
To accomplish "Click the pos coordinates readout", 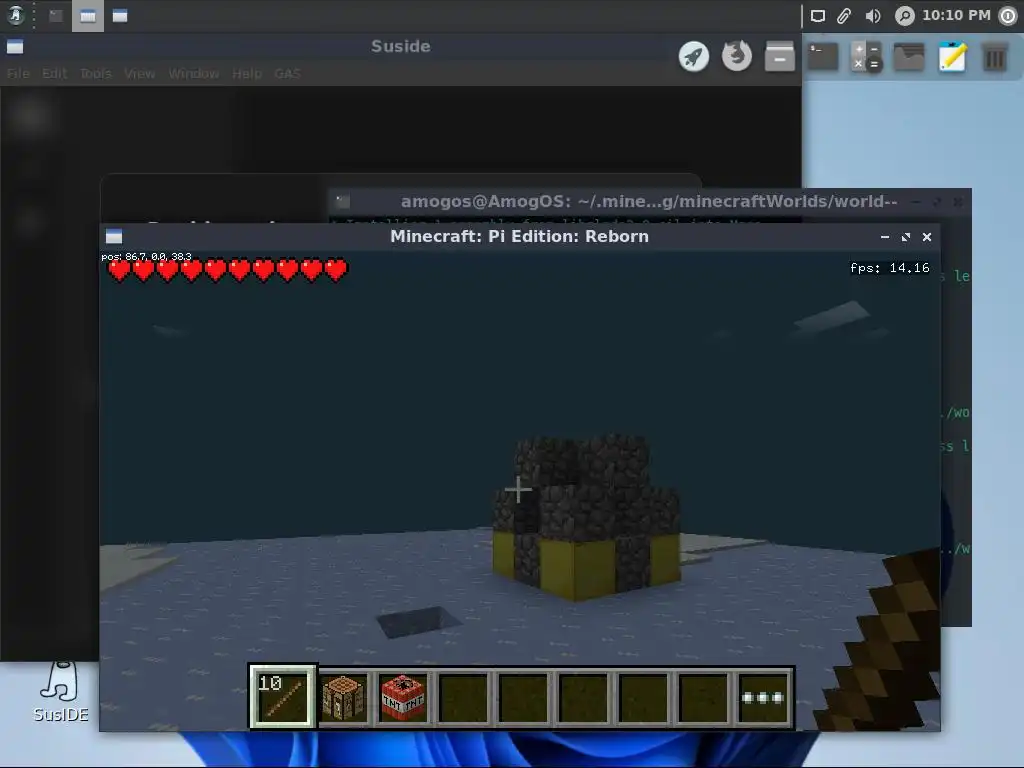I will pos(146,257).
